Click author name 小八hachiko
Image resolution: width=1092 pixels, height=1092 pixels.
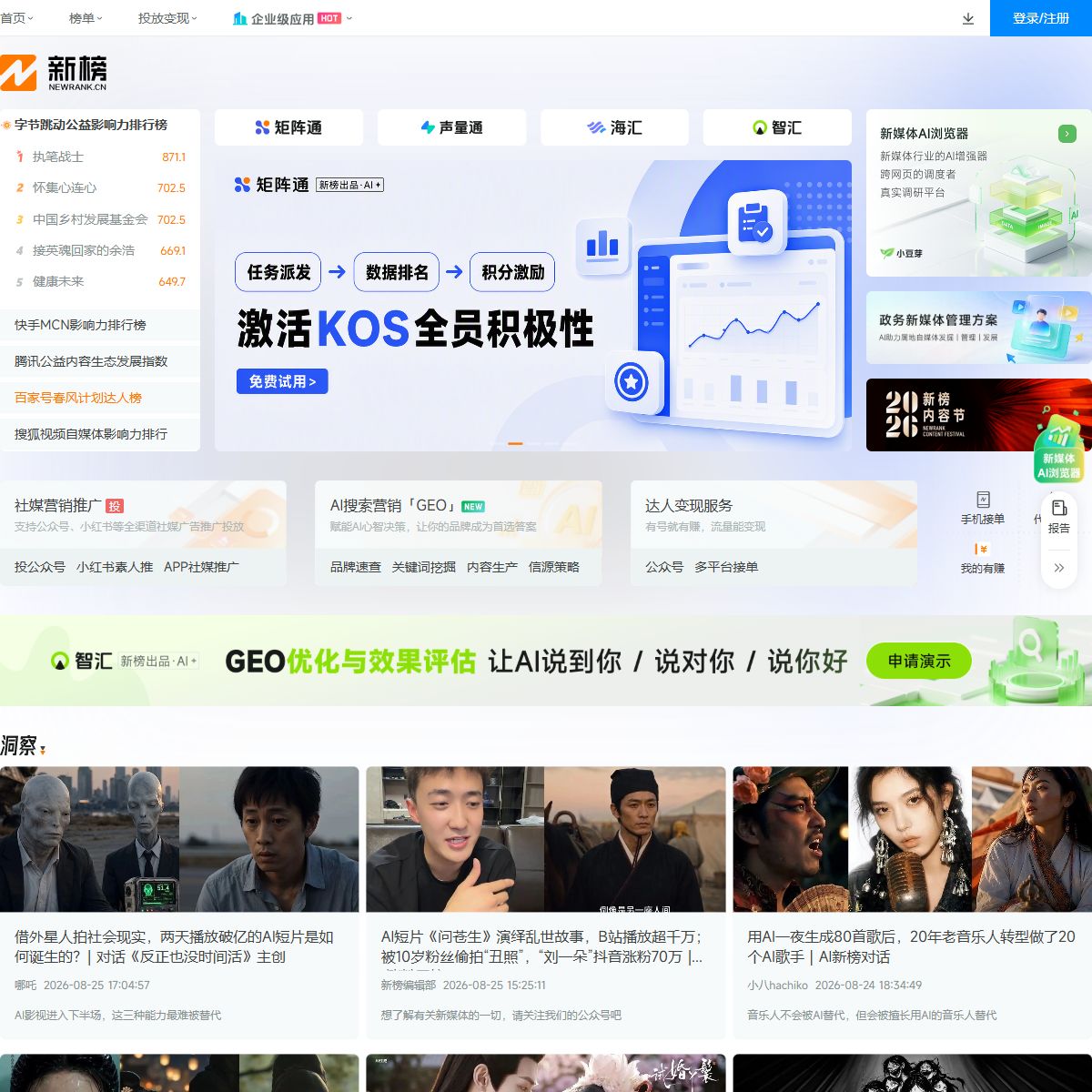[x=778, y=985]
